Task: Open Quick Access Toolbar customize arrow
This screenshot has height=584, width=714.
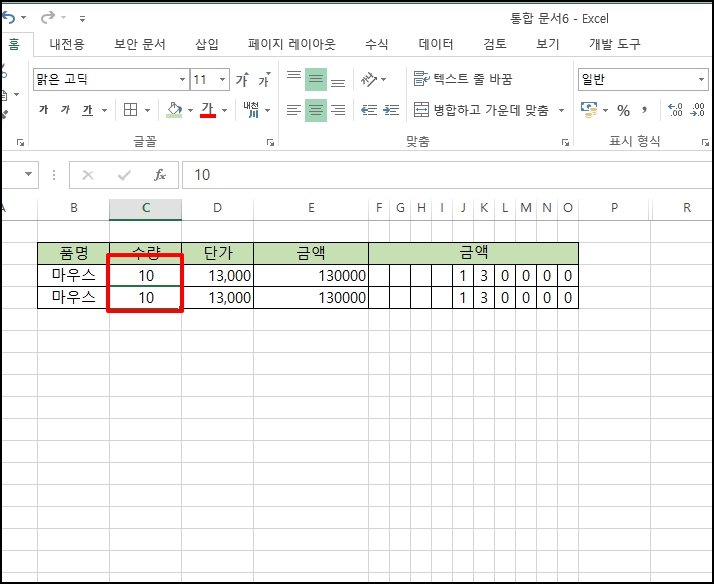Action: point(82,19)
